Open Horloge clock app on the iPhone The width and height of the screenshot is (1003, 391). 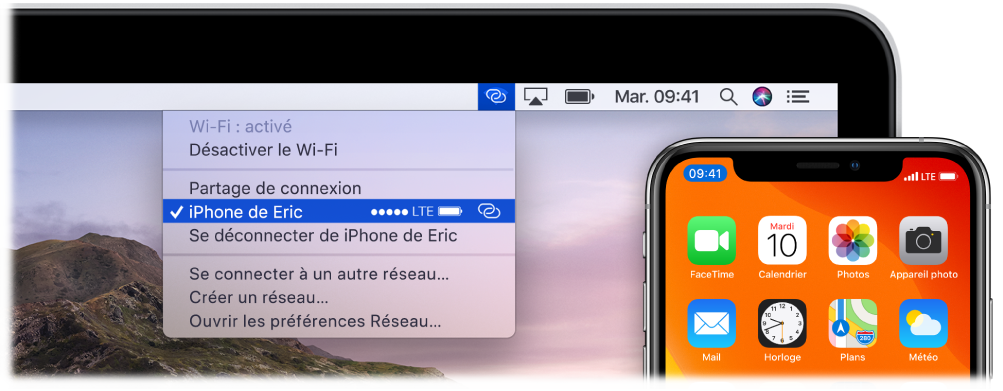tap(782, 323)
